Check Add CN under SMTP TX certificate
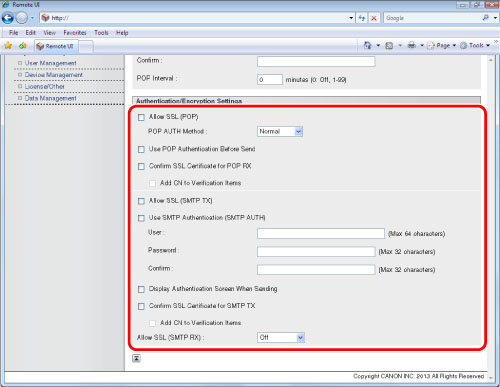The width and height of the screenshot is (500, 387). (152, 323)
